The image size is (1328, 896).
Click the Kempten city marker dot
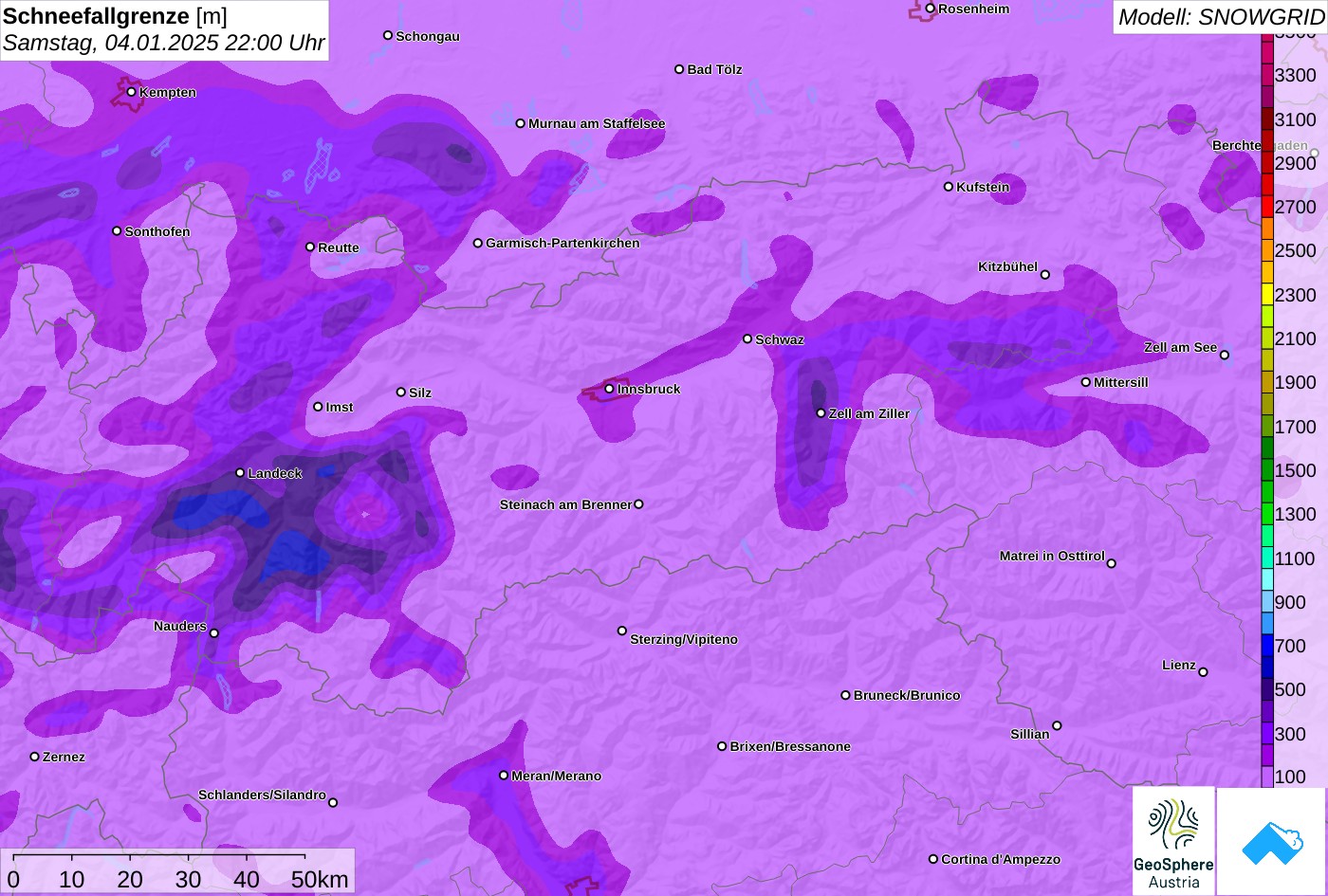tap(132, 92)
